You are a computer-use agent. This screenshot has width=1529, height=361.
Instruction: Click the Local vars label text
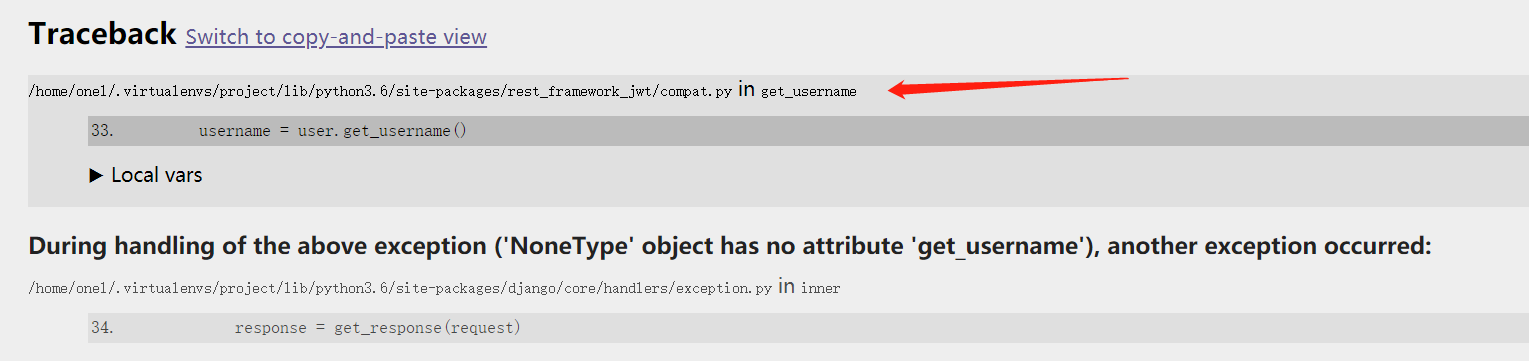[157, 175]
